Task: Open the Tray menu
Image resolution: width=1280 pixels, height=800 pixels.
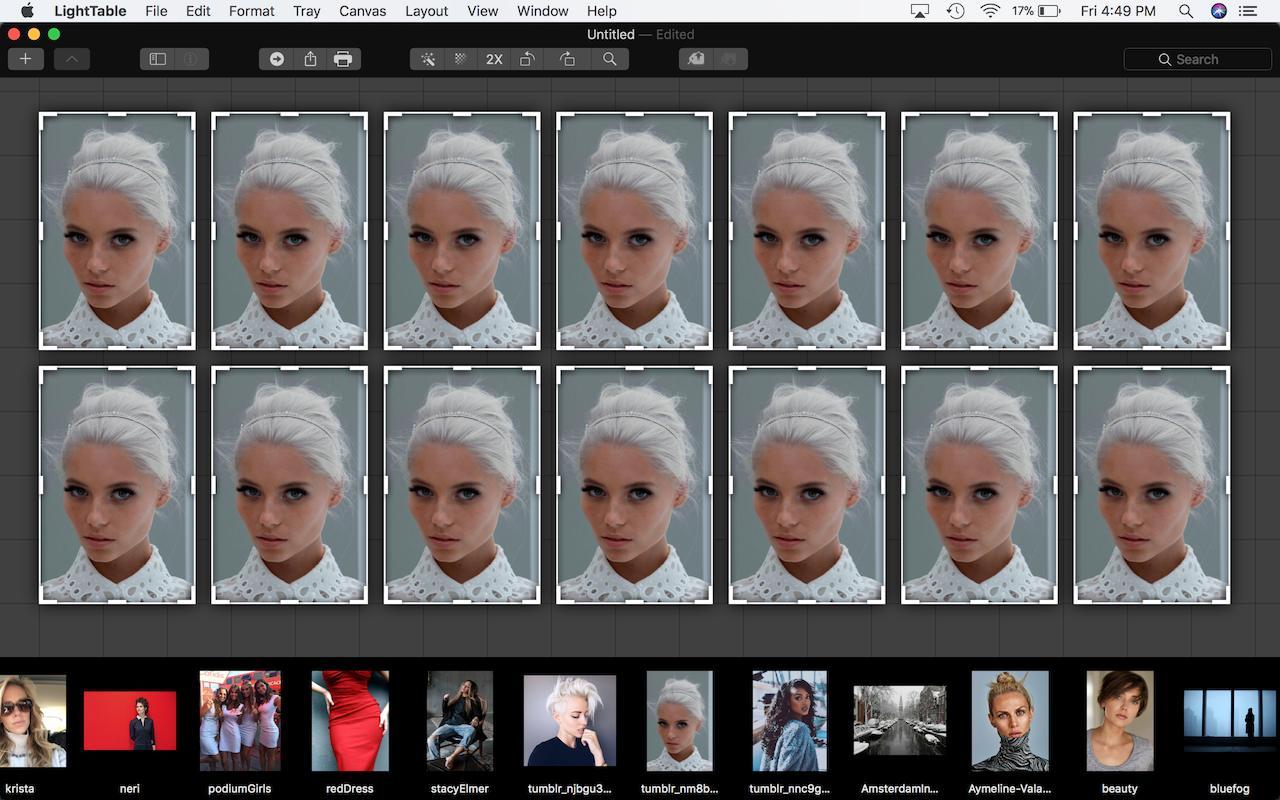Action: (x=307, y=11)
